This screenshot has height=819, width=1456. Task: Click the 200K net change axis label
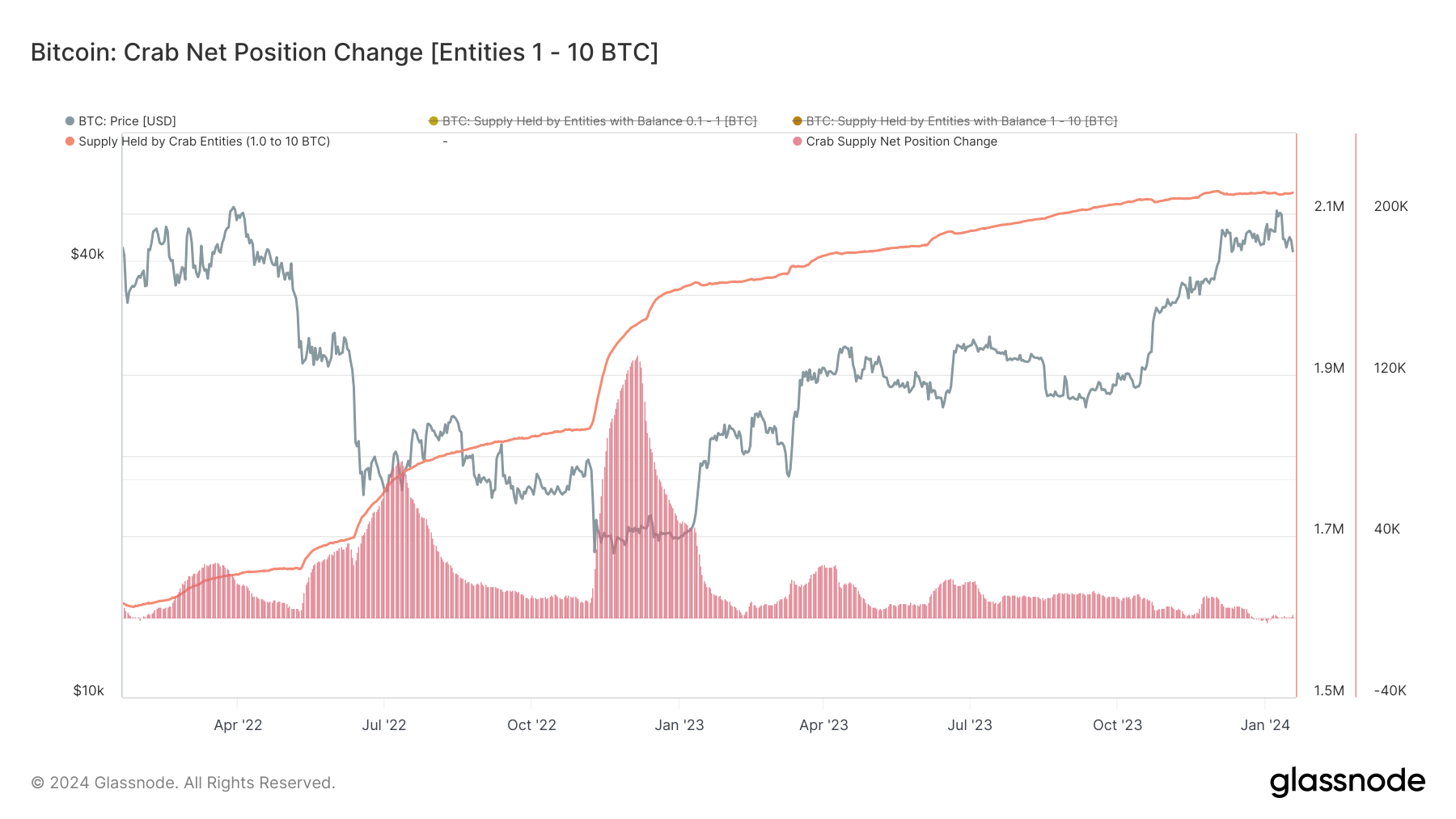coord(1391,207)
